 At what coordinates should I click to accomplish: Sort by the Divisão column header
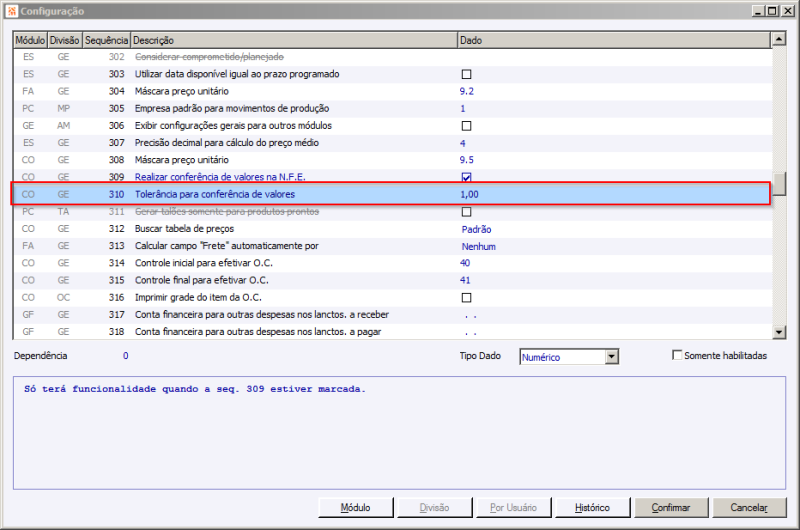[65, 40]
